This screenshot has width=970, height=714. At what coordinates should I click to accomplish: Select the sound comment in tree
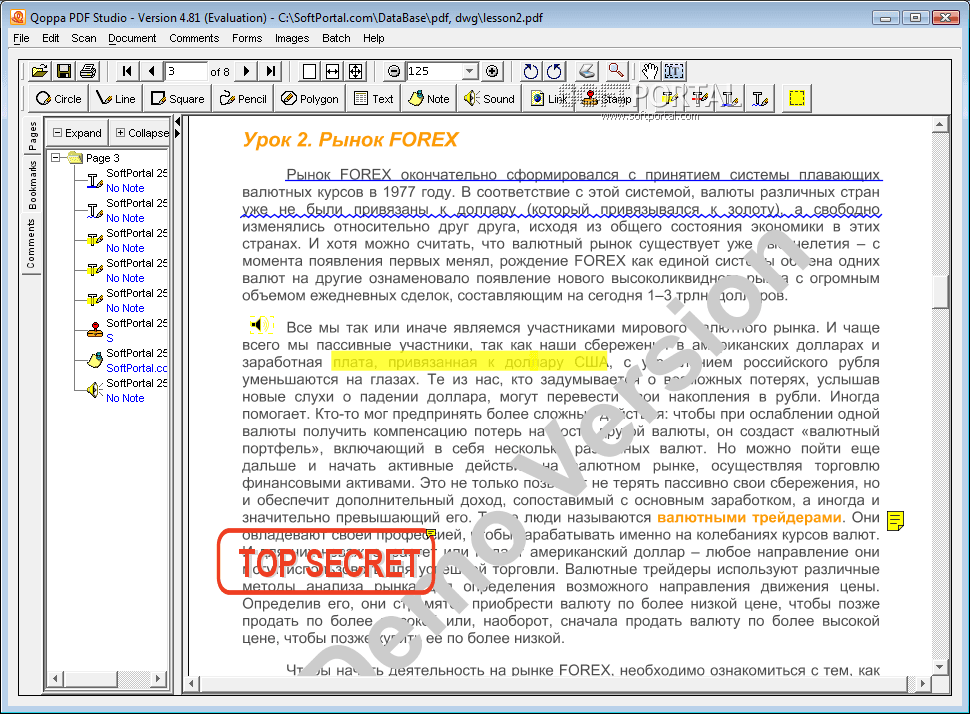tap(127, 390)
